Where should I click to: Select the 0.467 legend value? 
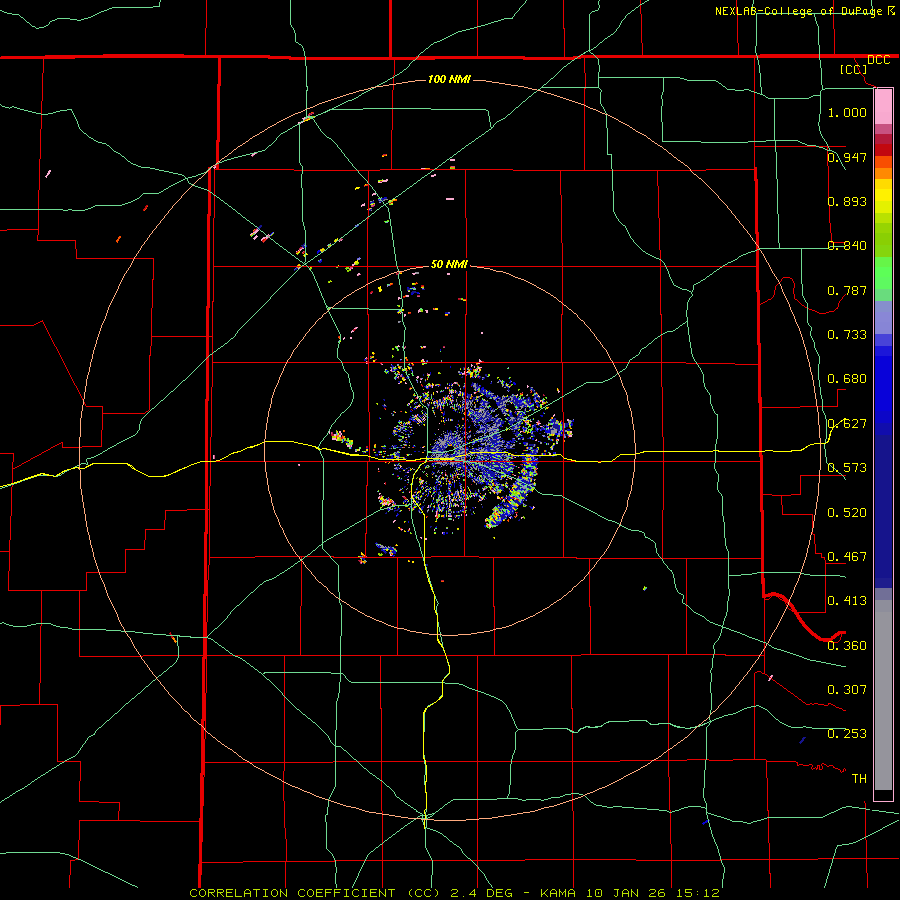pos(847,556)
